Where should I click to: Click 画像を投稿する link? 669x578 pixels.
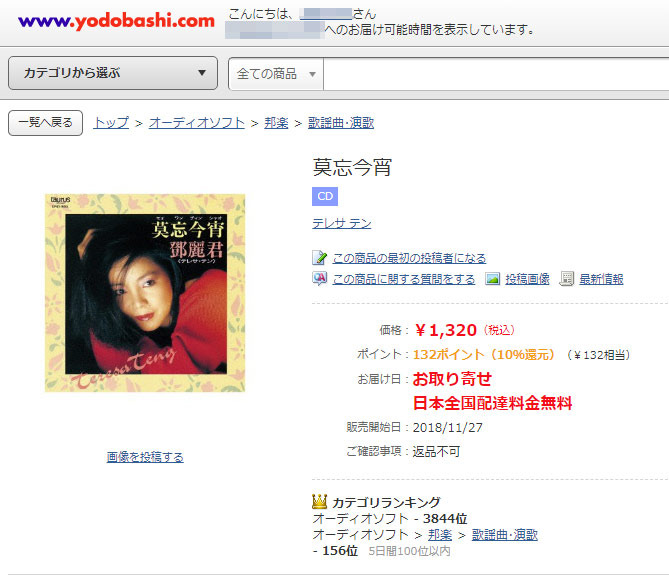point(145,457)
